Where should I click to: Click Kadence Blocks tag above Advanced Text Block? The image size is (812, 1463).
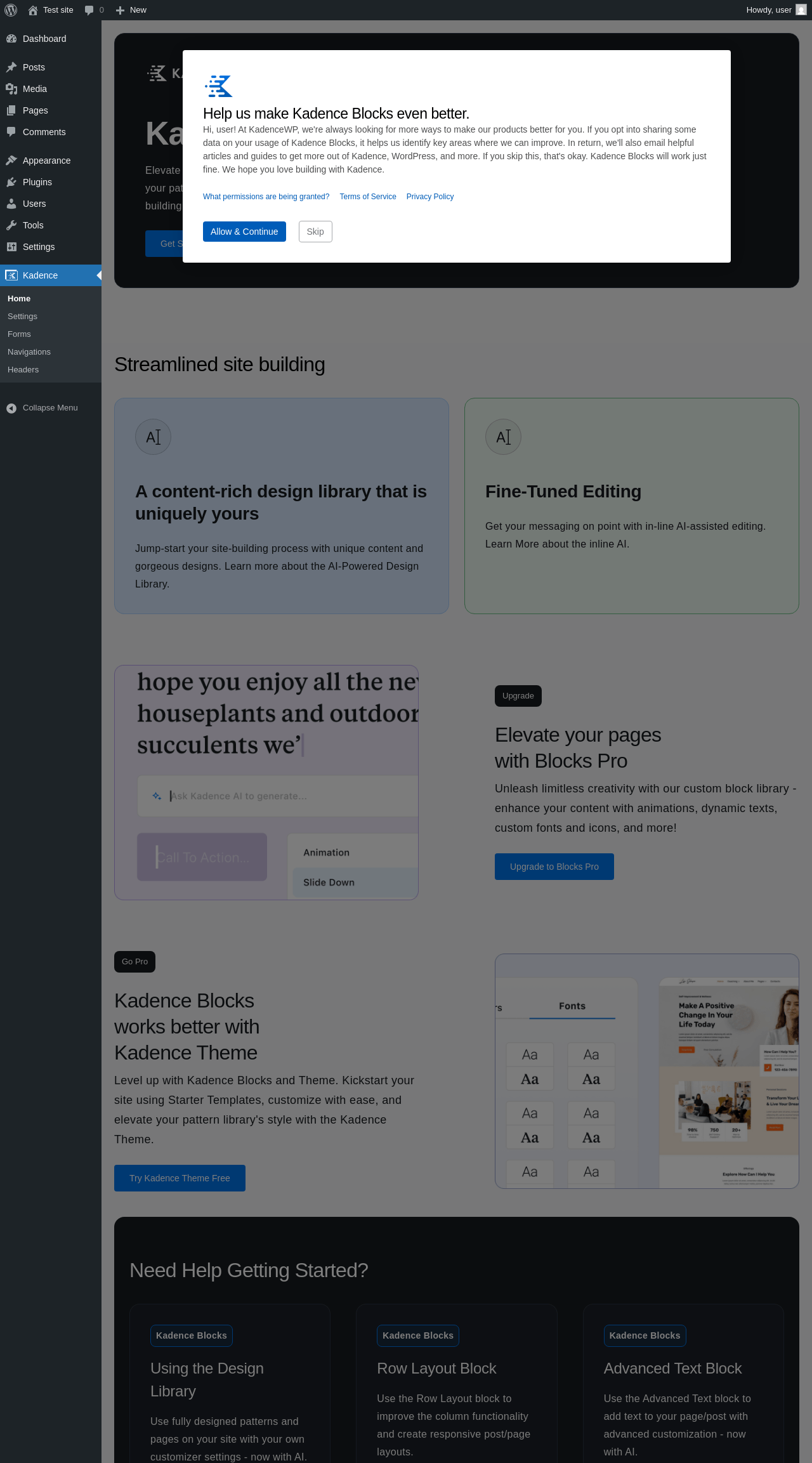pyautogui.click(x=645, y=1335)
